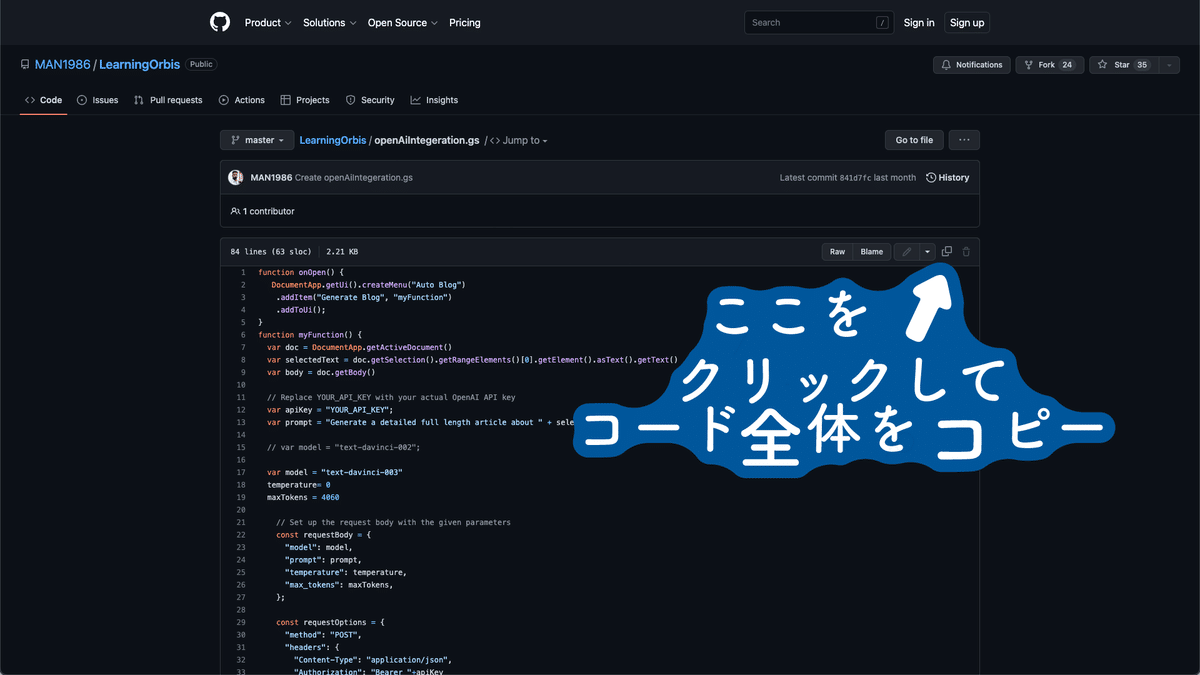Screen dimensions: 1200x675
Task: Click the "2.21 KB" file size text
Action: tap(342, 252)
